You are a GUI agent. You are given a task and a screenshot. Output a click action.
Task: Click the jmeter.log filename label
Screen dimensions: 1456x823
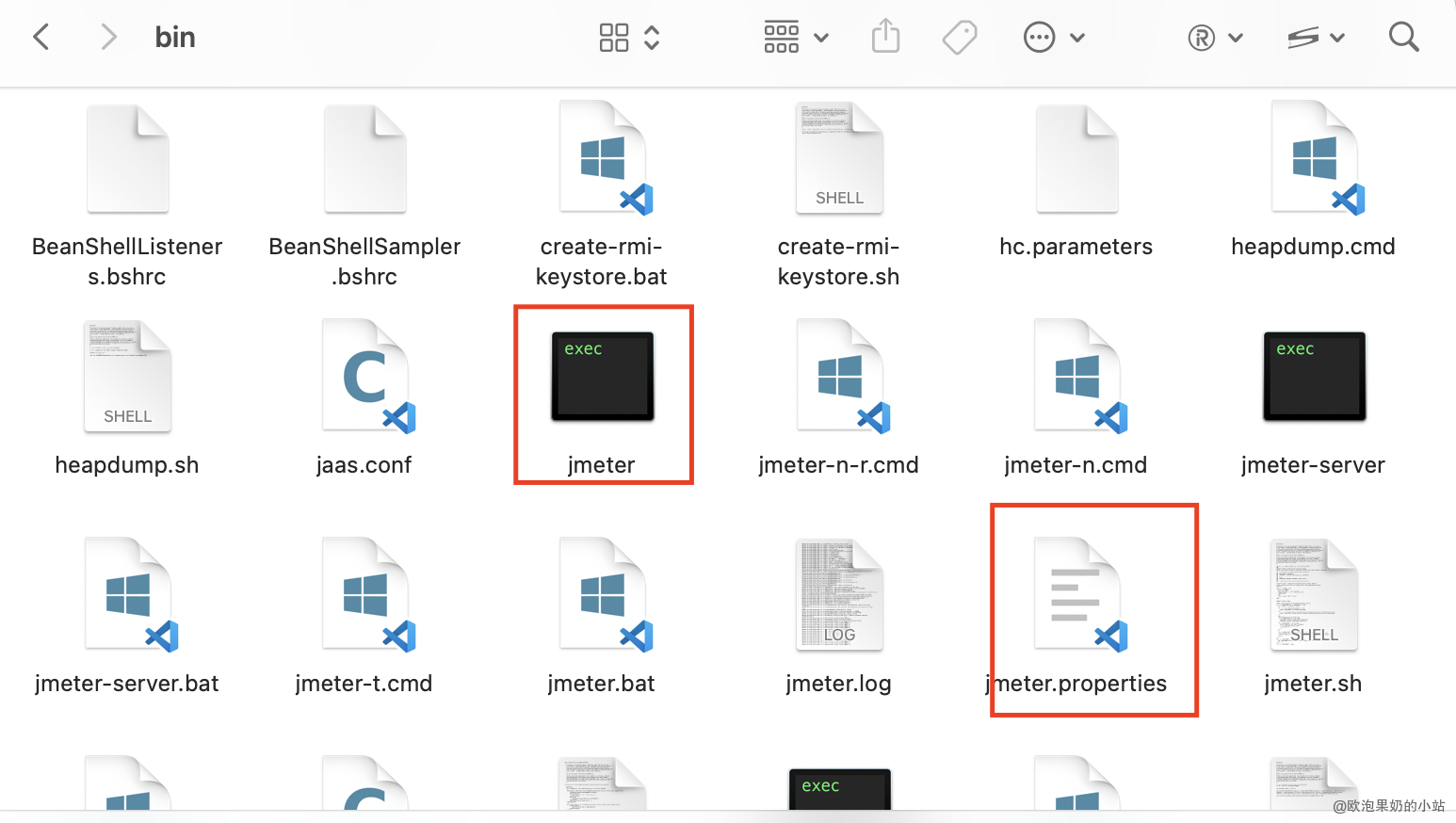coord(838,684)
